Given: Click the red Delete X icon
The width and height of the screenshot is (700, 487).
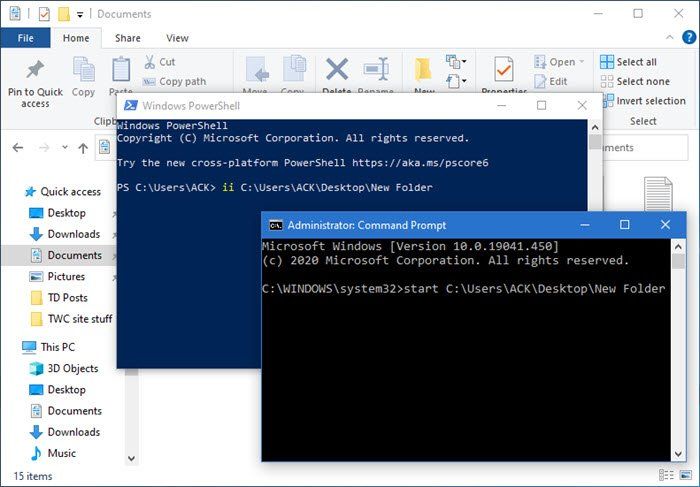Looking at the screenshot, I should pos(337,69).
